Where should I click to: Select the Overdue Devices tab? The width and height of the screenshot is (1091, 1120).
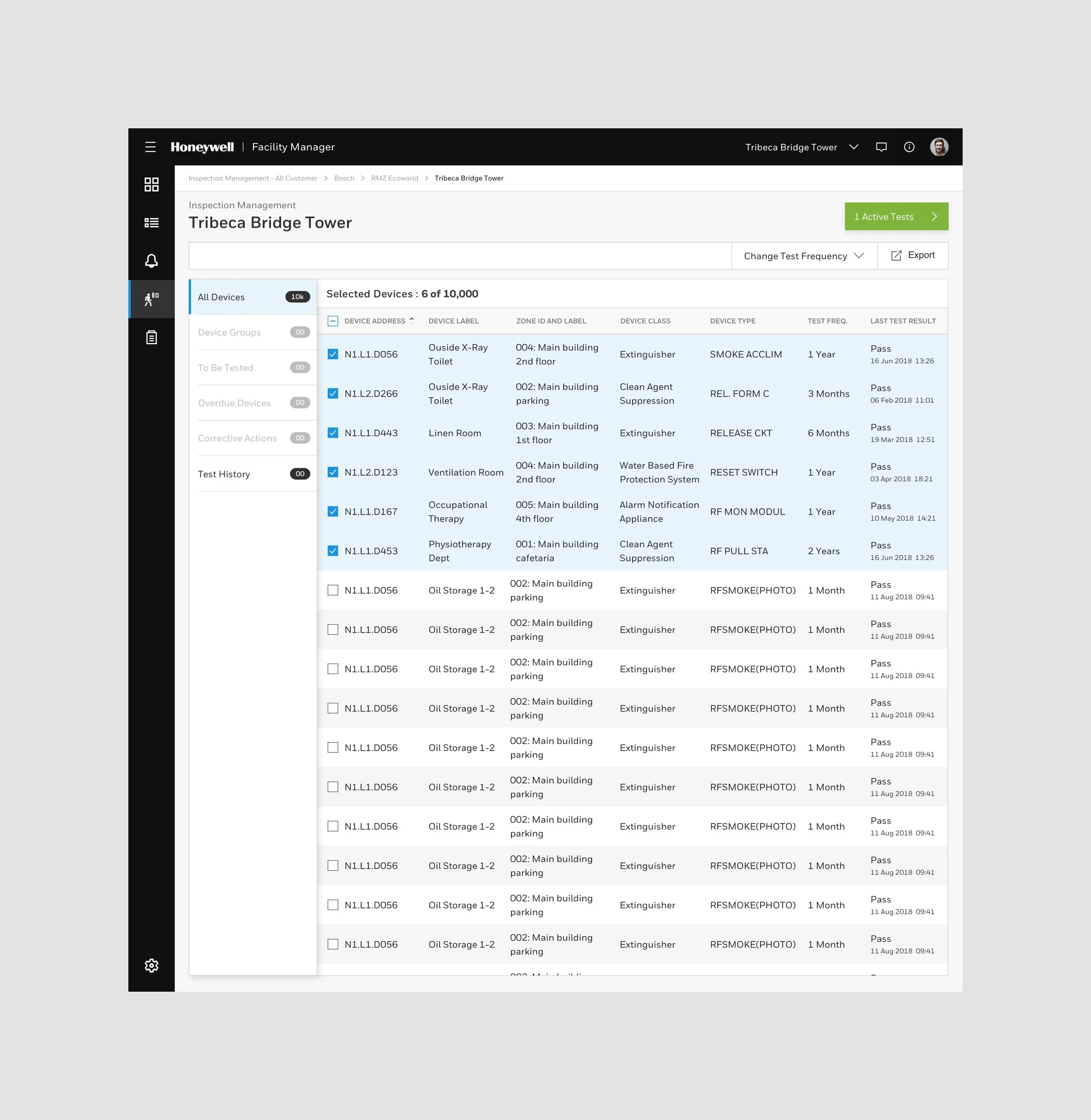pyautogui.click(x=253, y=403)
